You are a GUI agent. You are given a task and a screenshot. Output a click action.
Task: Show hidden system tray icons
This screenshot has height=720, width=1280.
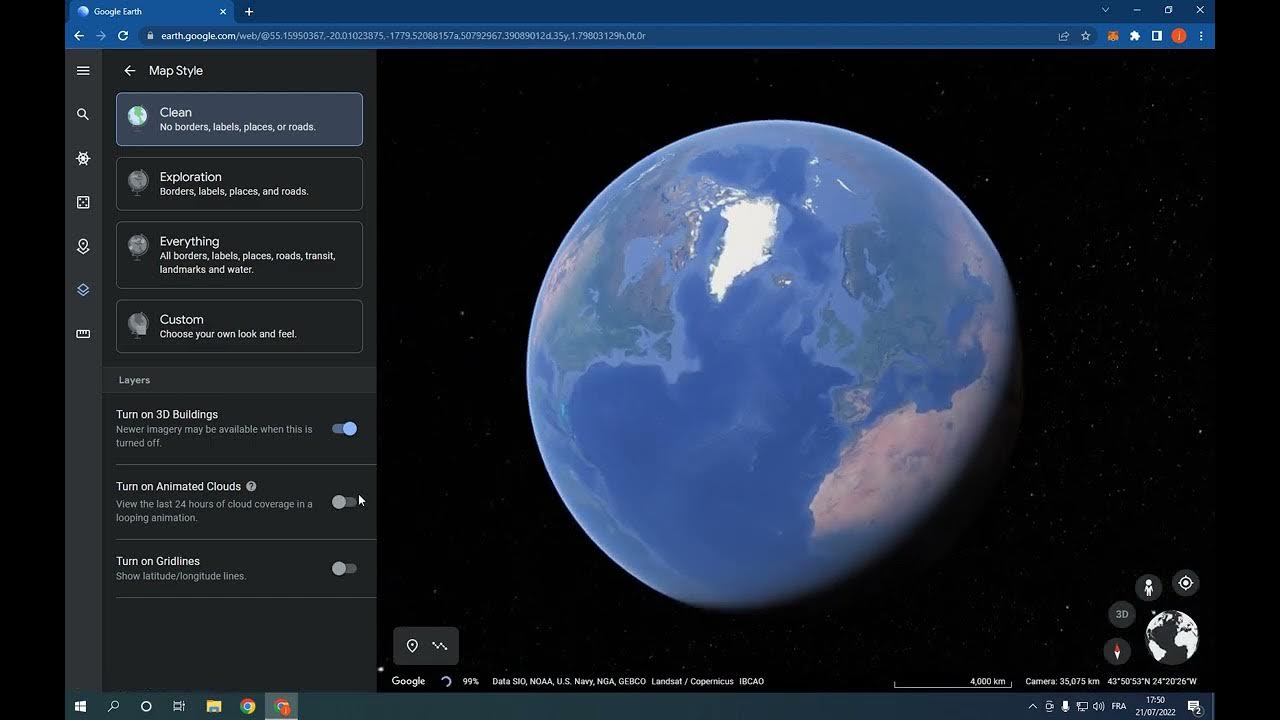(x=1032, y=706)
